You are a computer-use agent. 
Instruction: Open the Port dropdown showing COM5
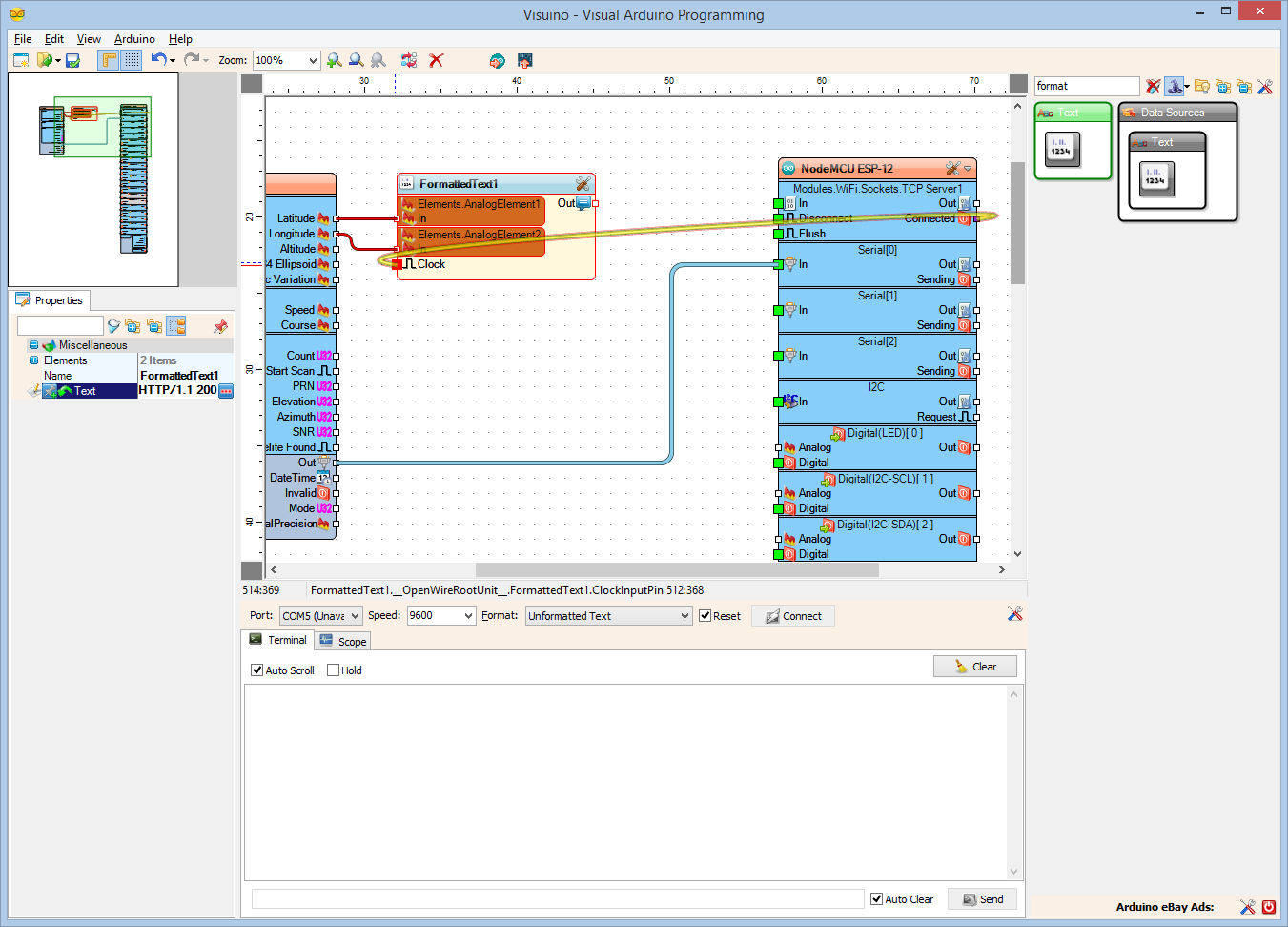click(320, 615)
